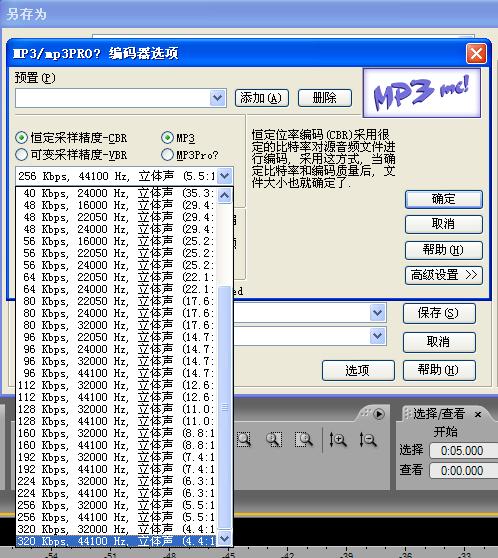Click the bitrate list scrollbar thumb
The image size is (498, 558).
225,407
